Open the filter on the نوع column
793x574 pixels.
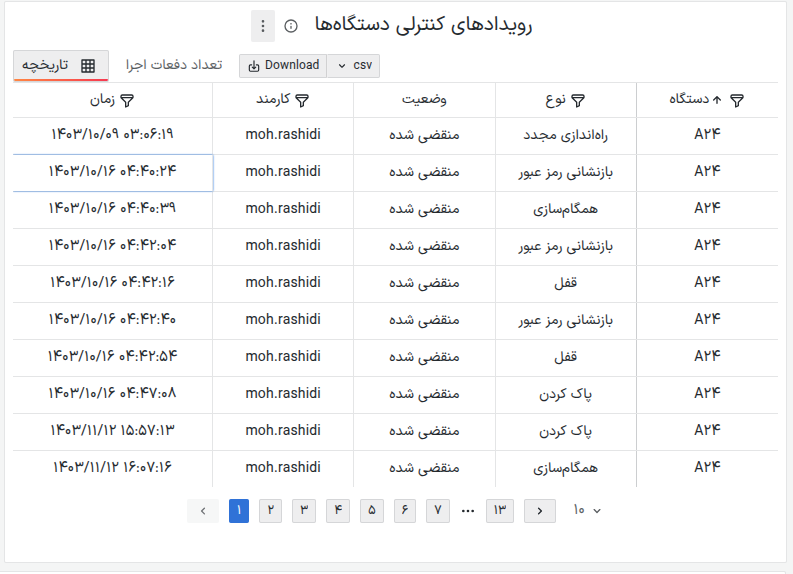pos(578,100)
